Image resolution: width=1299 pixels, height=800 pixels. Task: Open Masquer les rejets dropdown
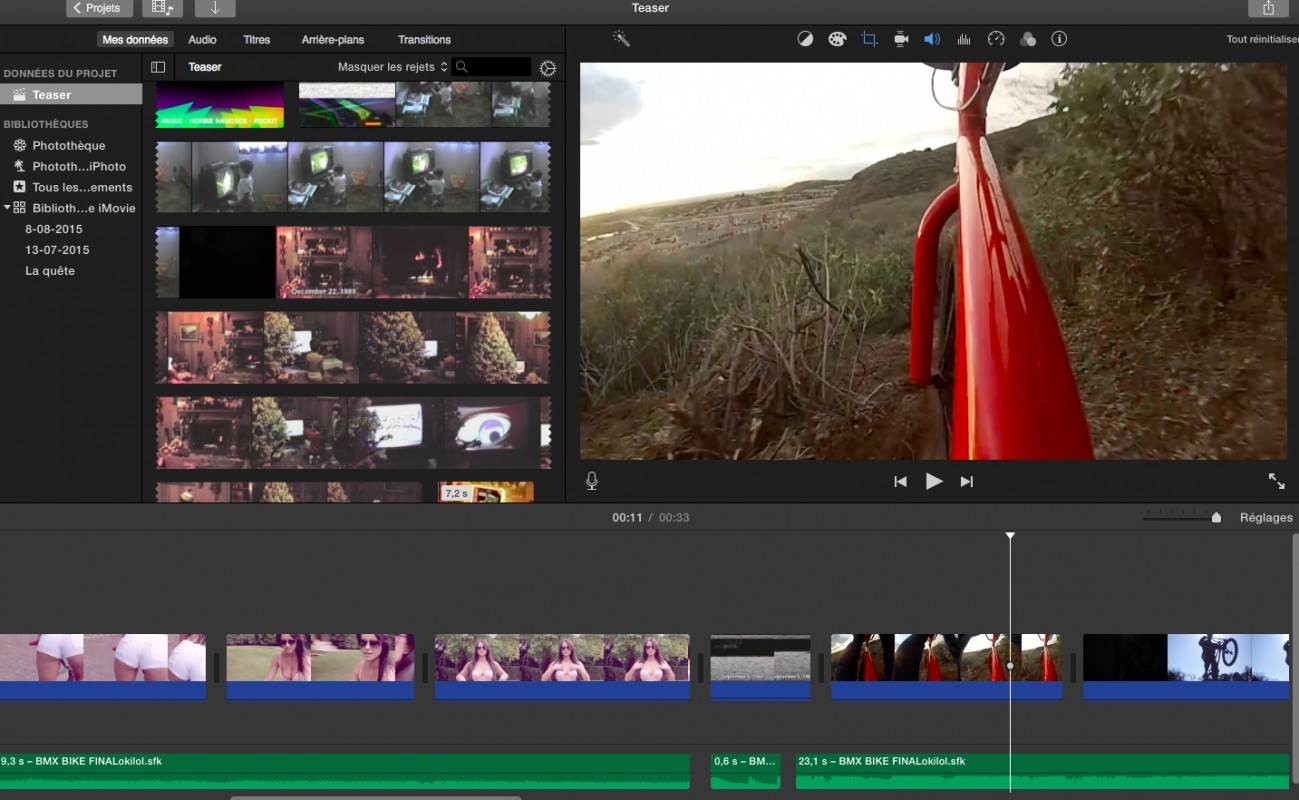[x=393, y=67]
